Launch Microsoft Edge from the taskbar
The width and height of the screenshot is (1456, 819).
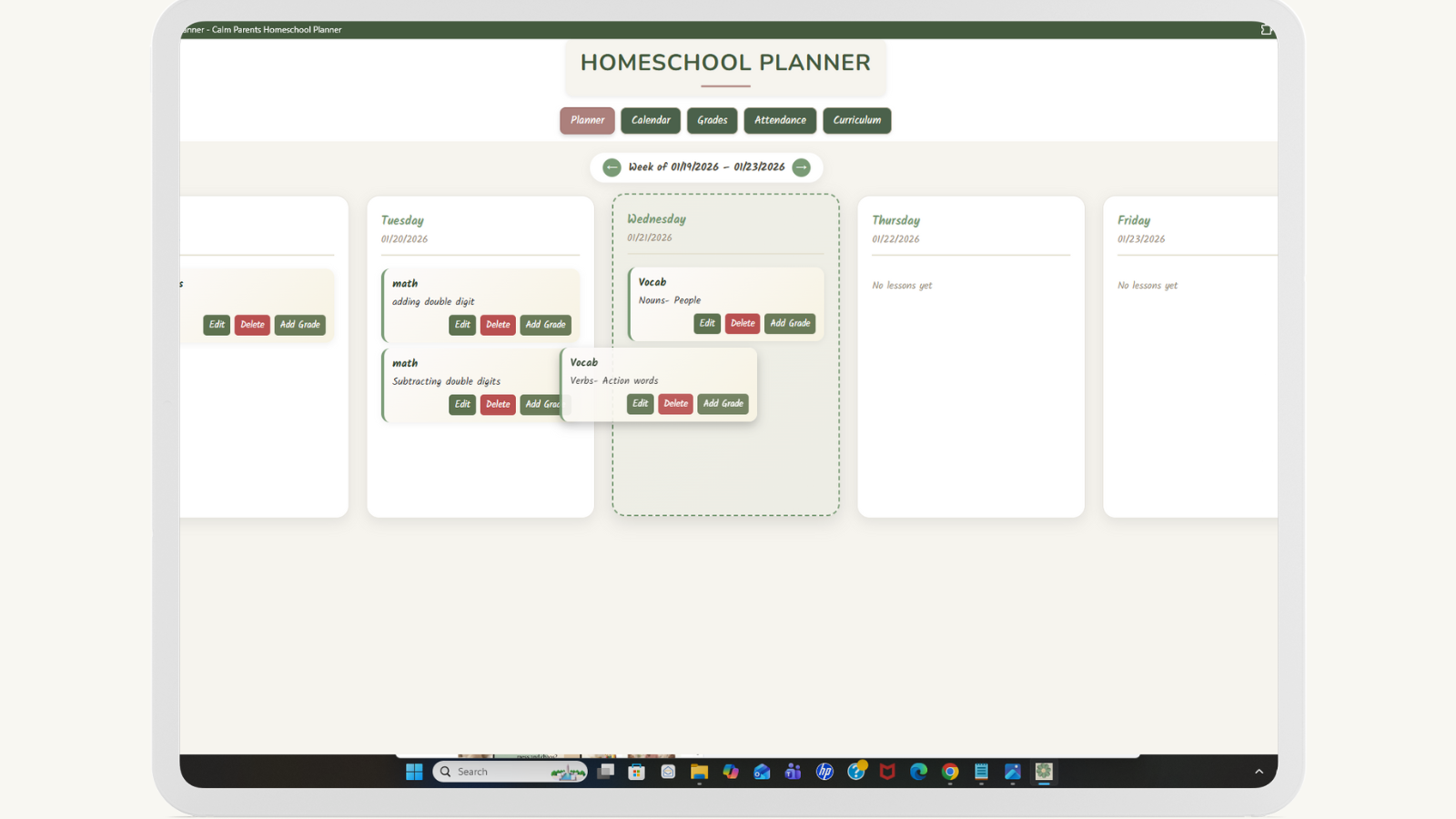pyautogui.click(x=918, y=772)
